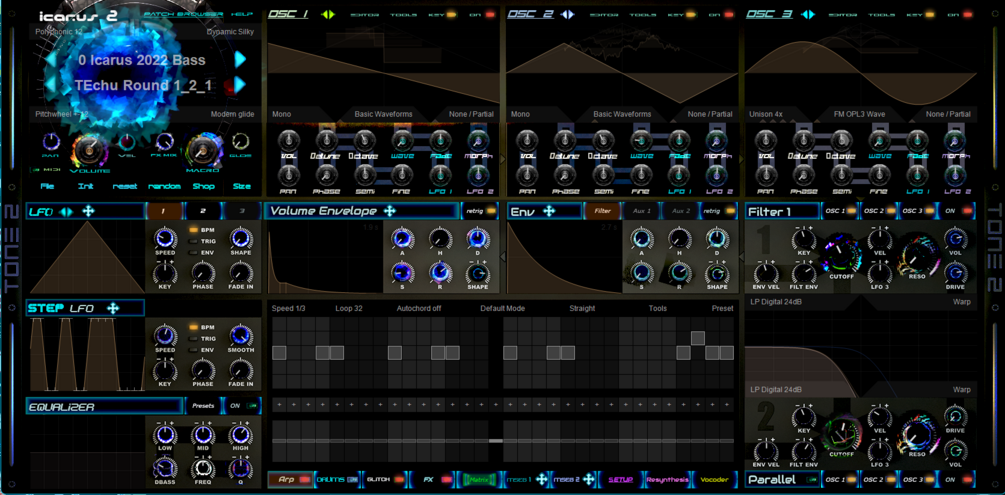Toggle Equalizer ON switch

point(254,405)
